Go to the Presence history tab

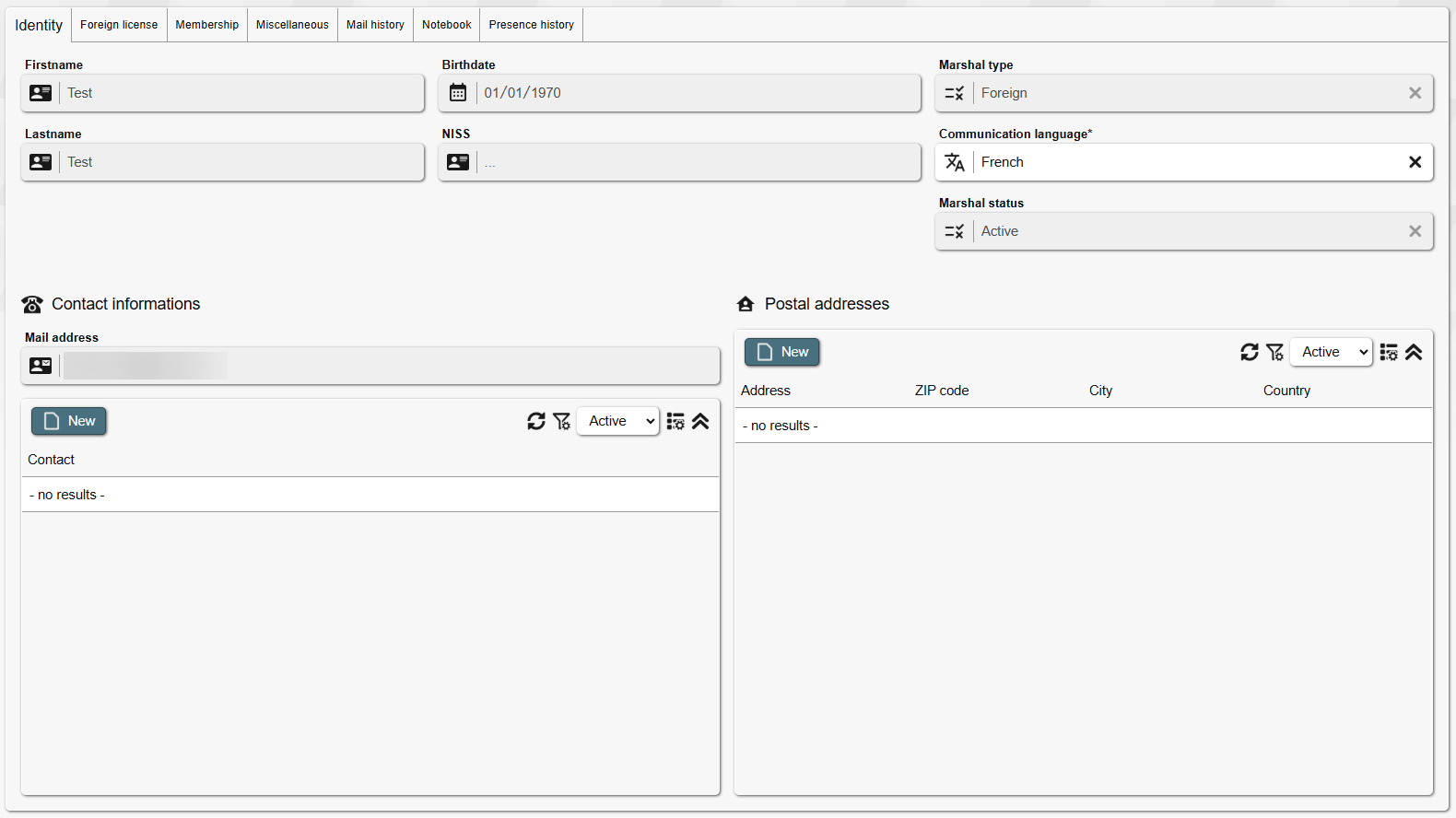(531, 25)
